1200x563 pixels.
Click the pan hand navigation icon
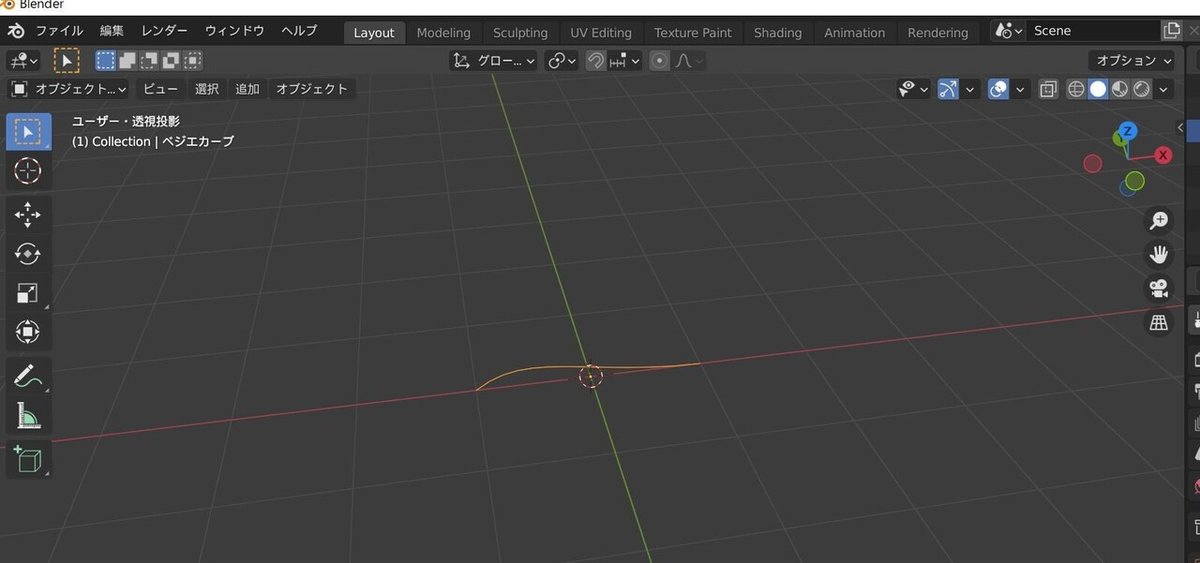click(x=1159, y=255)
